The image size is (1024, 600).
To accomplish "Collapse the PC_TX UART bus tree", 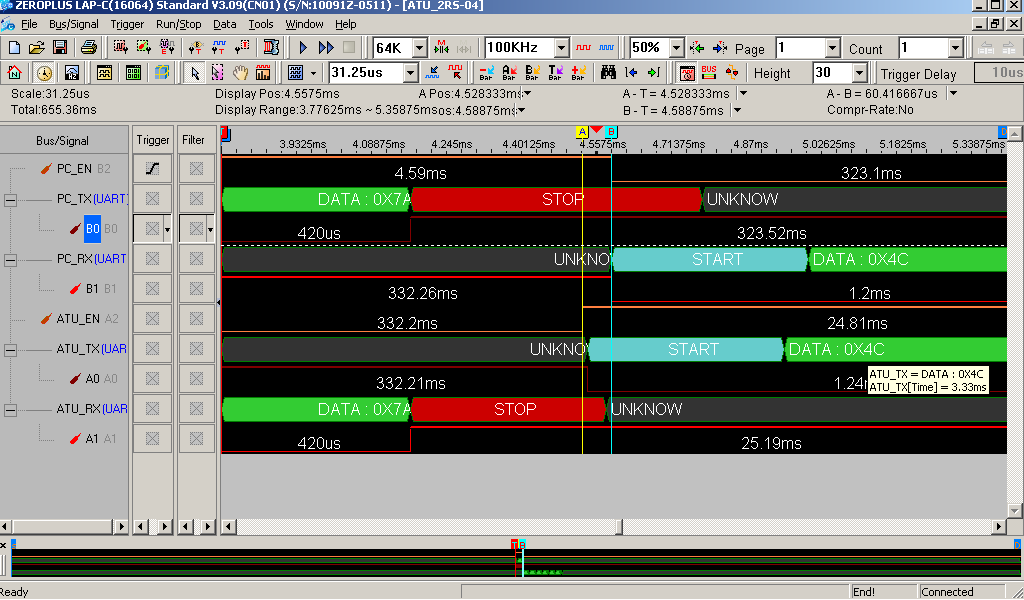I will point(11,199).
